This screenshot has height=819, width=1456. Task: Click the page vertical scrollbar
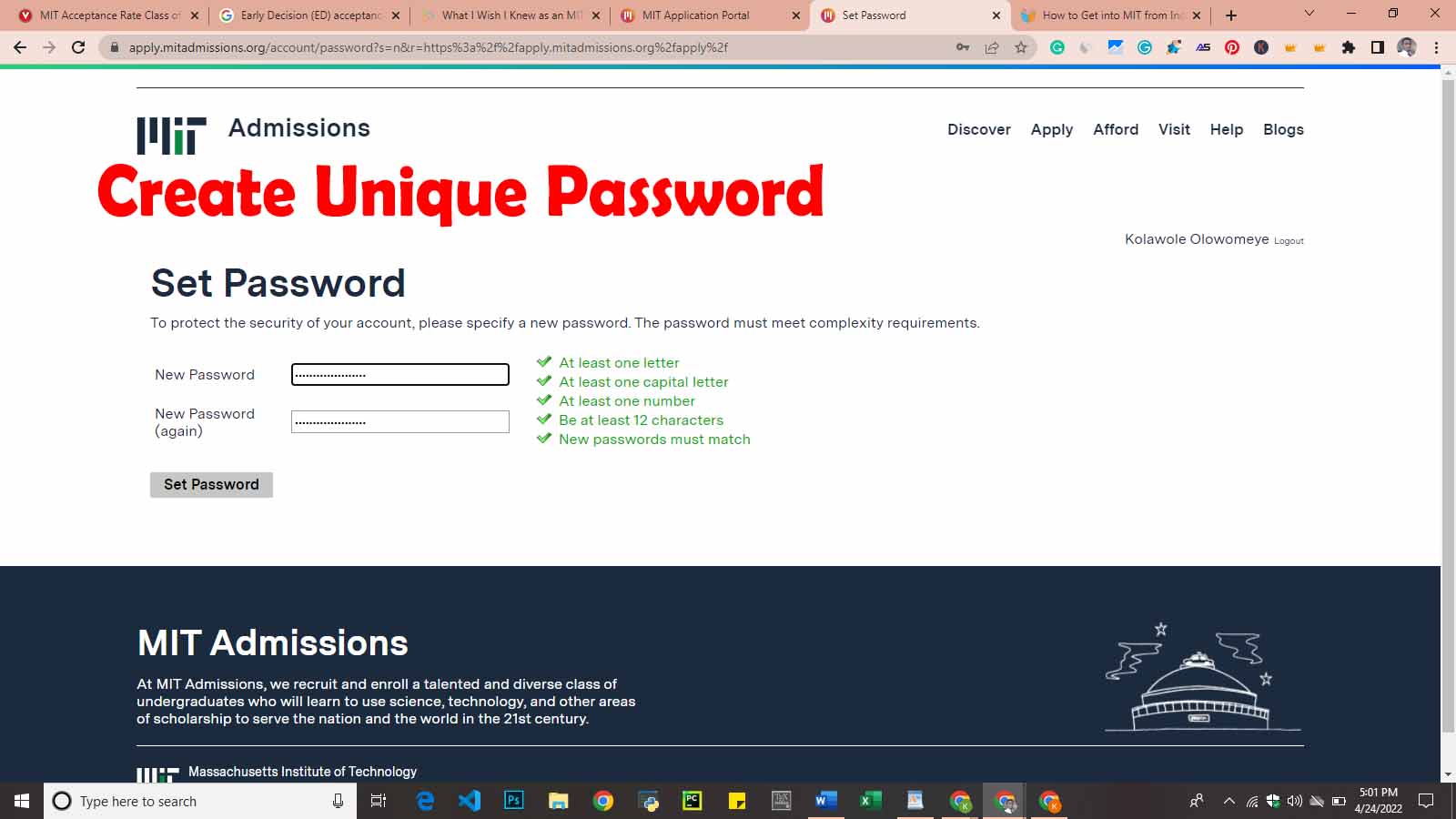pos(1448,407)
